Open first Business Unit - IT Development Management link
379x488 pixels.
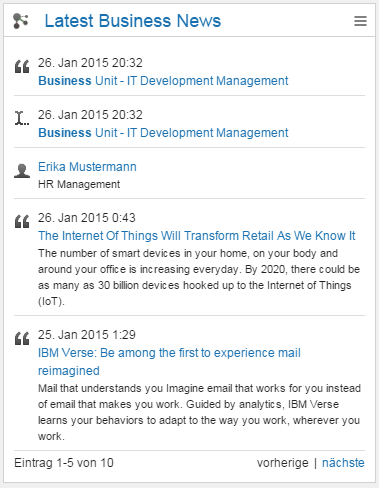click(x=163, y=81)
